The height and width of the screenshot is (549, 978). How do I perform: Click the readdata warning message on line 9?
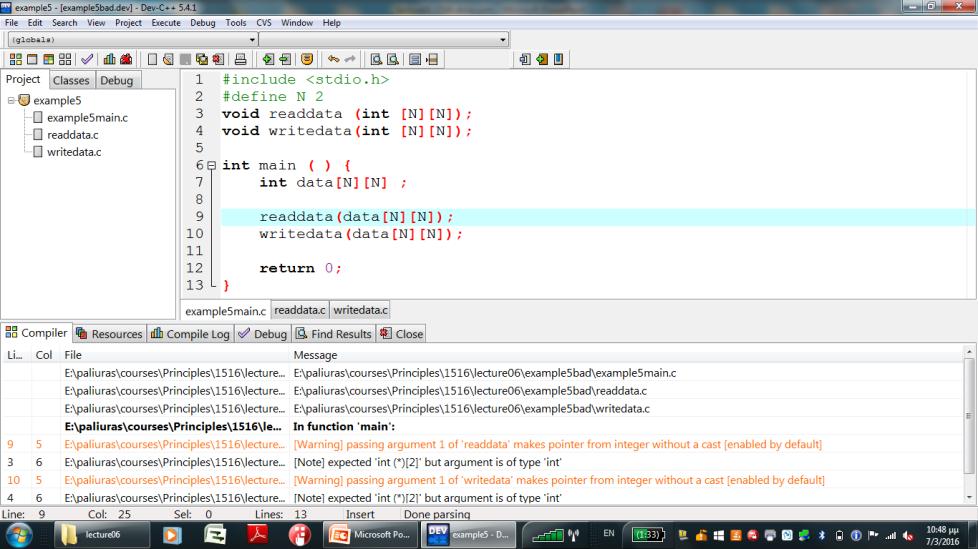558,444
